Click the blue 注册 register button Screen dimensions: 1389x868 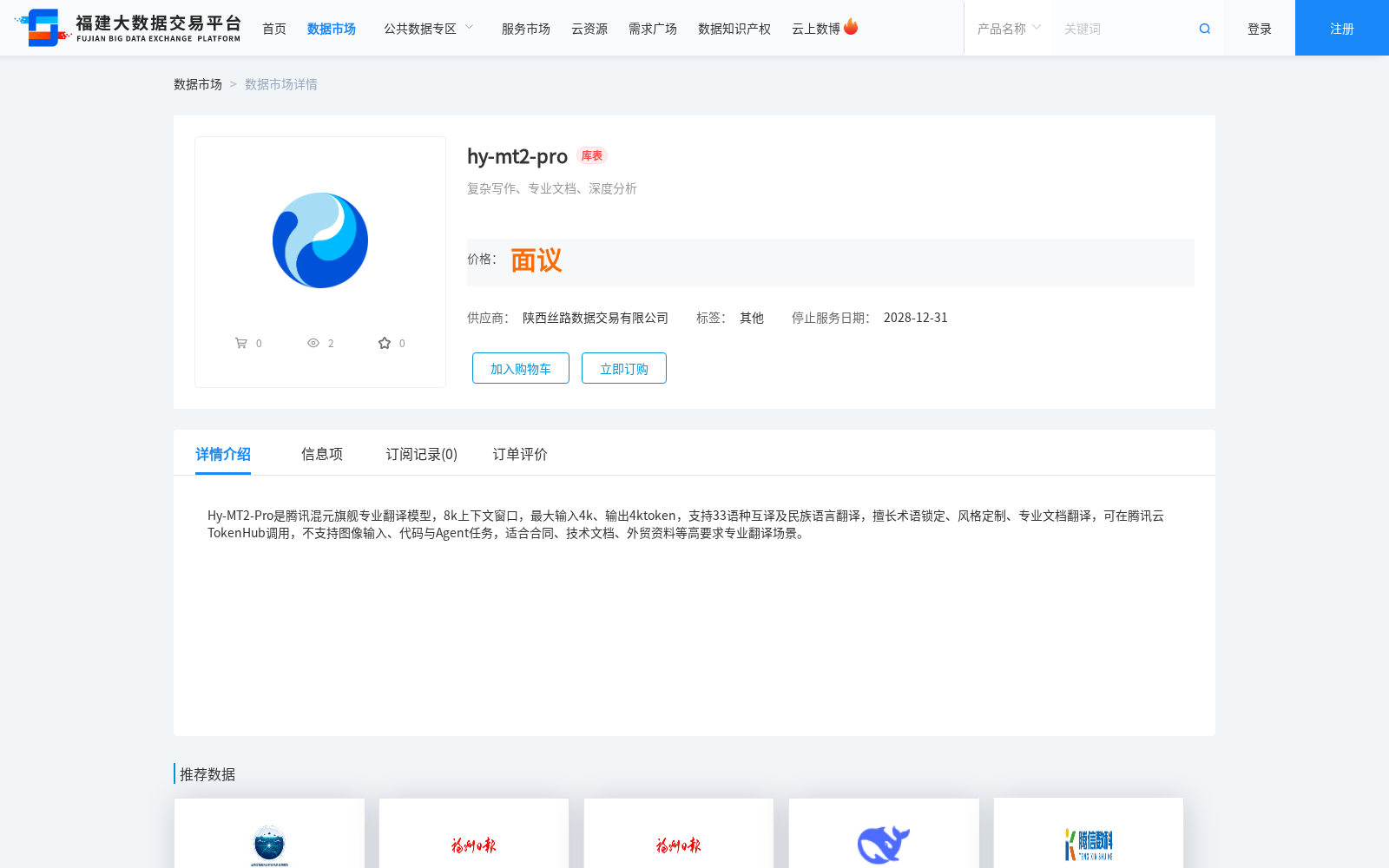1342,28
